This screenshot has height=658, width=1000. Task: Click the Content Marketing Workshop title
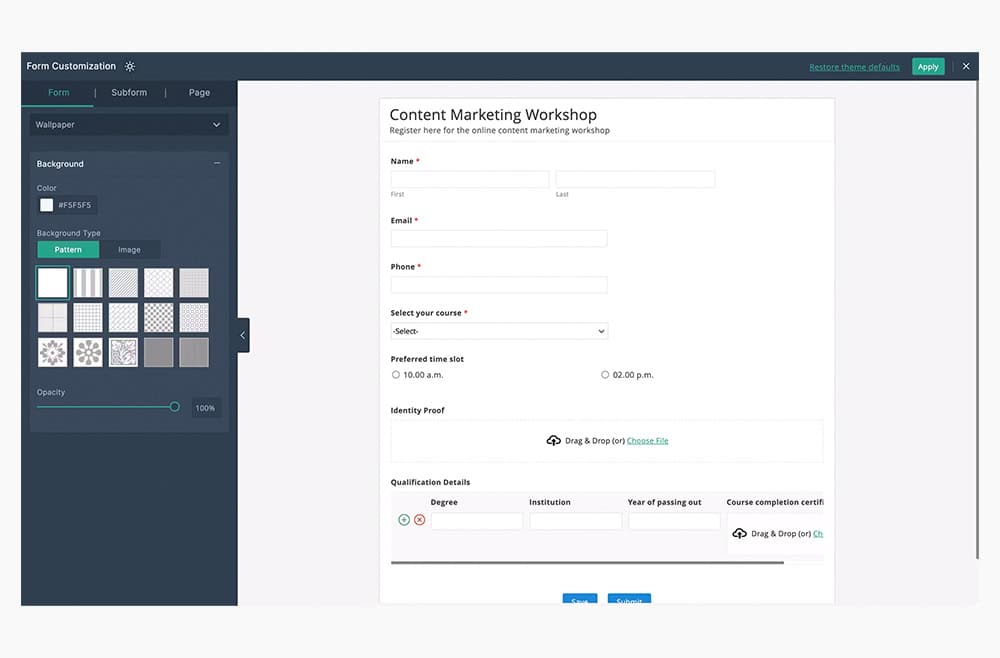tap(493, 115)
